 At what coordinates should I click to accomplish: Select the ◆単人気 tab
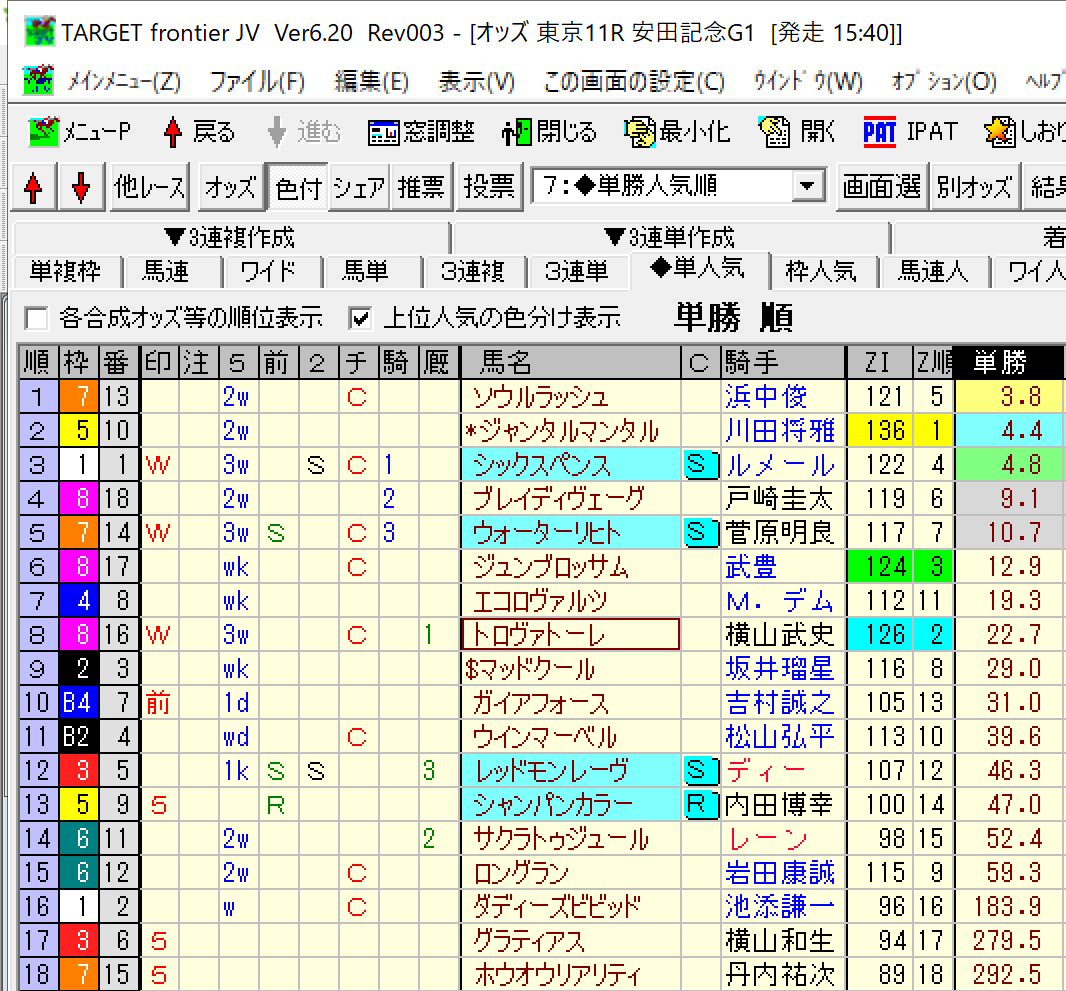click(698, 268)
